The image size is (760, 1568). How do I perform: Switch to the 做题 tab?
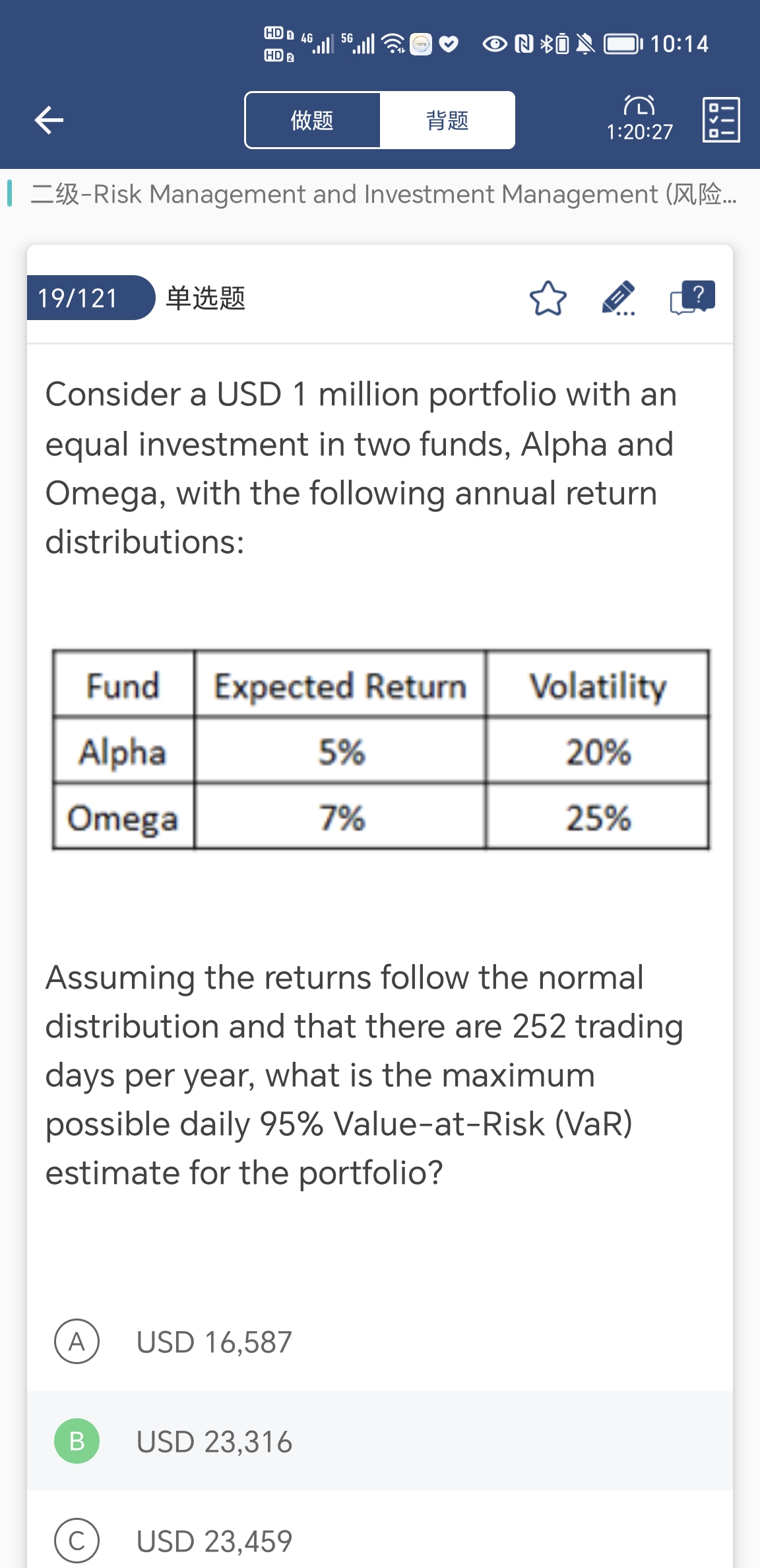click(313, 120)
